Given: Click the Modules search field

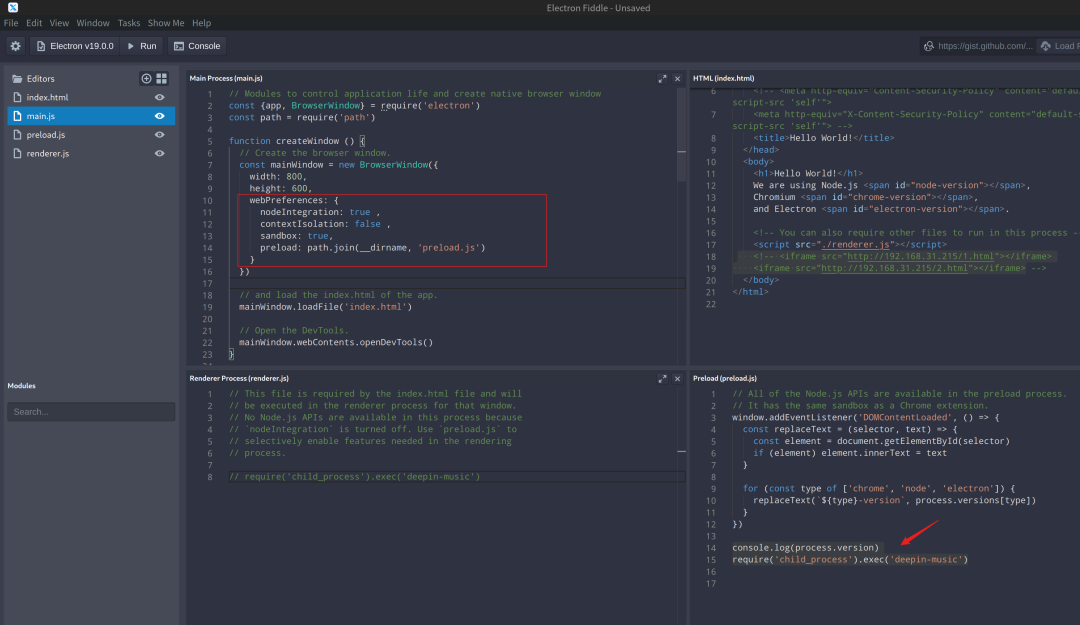Looking at the screenshot, I should [91, 411].
